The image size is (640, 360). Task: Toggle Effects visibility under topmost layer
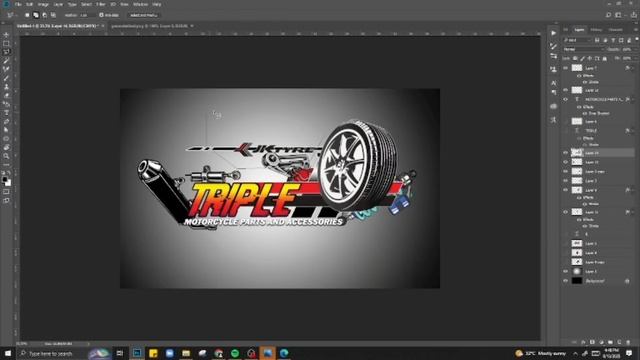point(579,76)
